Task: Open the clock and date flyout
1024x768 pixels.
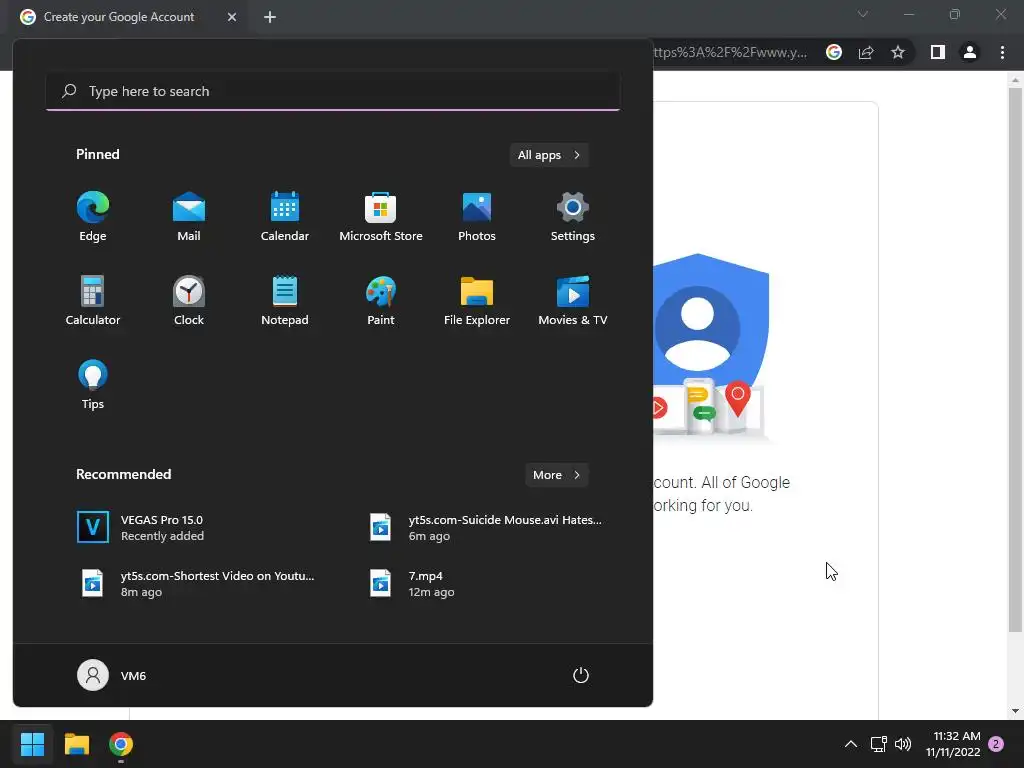Action: tap(953, 744)
